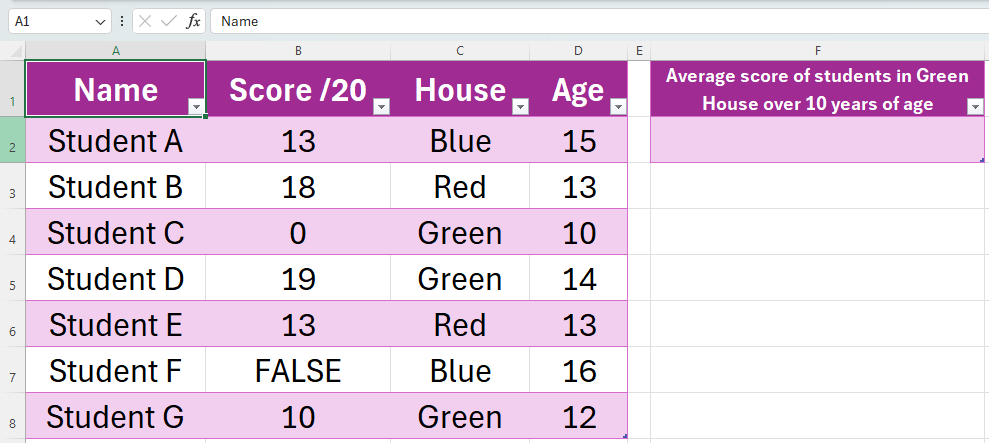Select column B header
The height and width of the screenshot is (443, 989).
[298, 51]
